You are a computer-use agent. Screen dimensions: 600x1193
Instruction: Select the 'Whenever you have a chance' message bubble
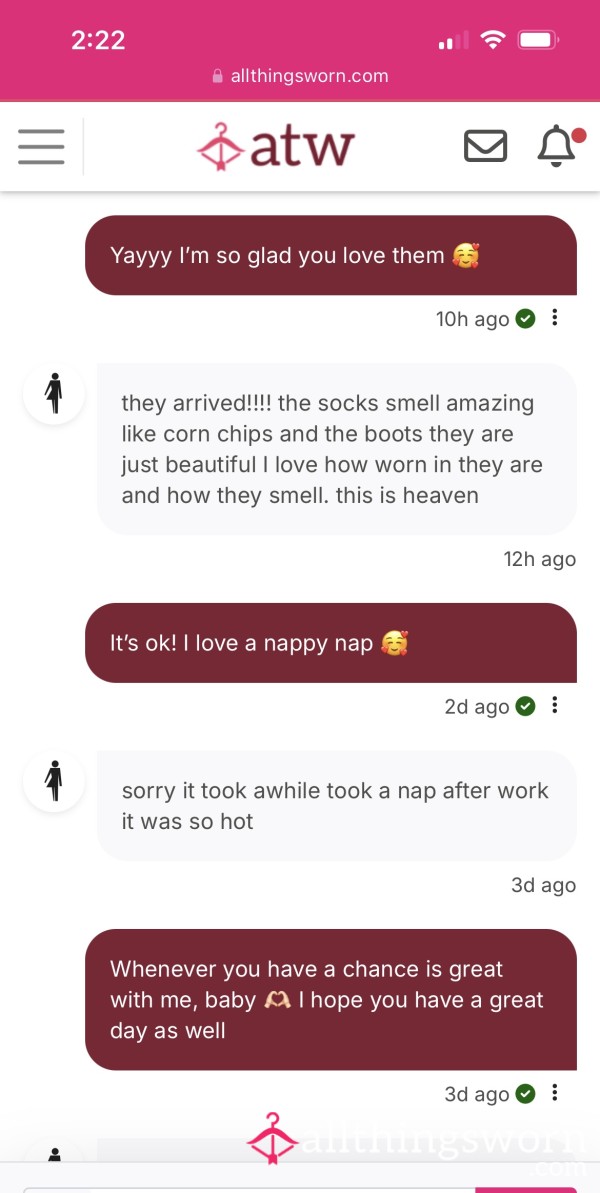(x=331, y=1000)
